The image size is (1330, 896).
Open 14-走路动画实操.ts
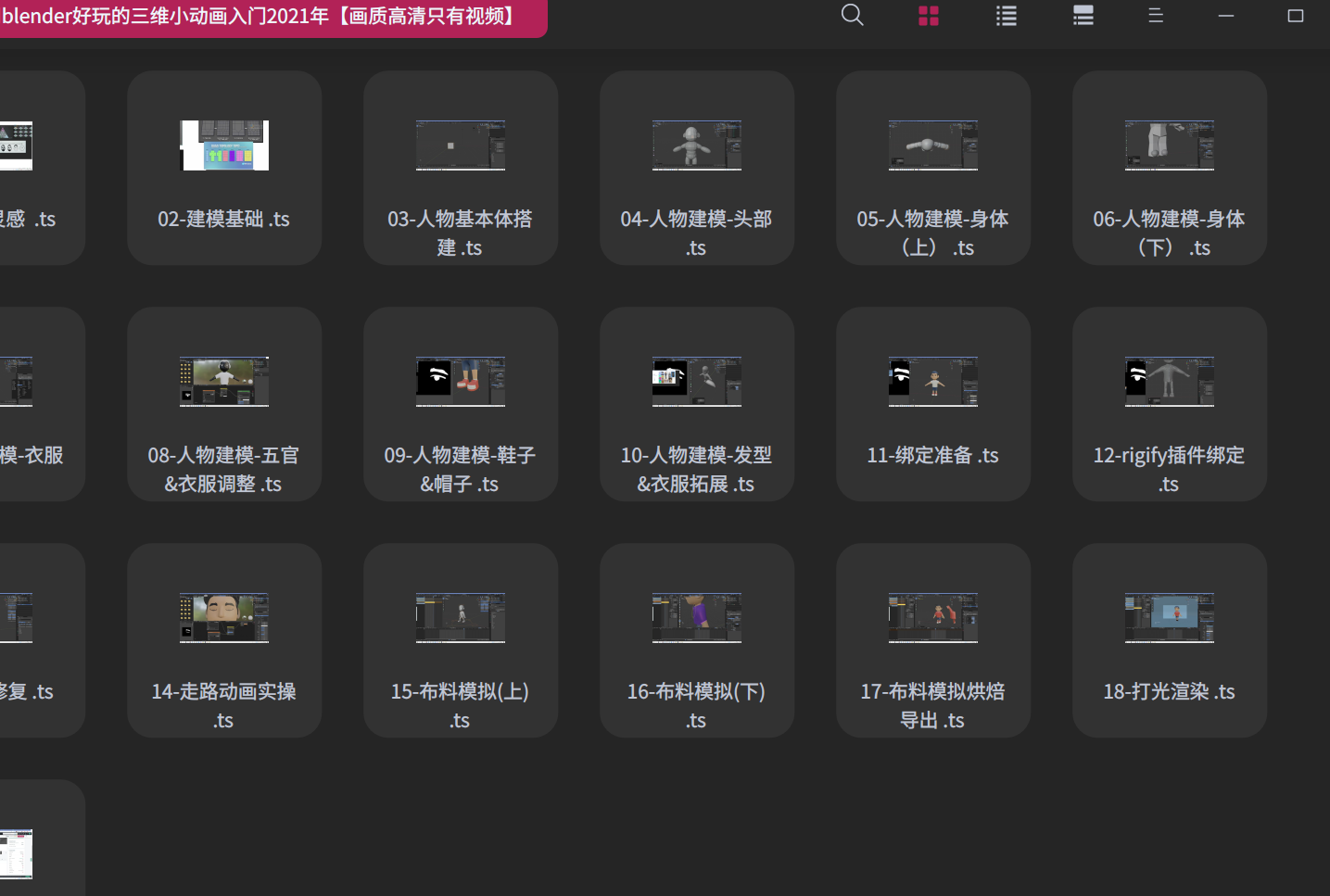(x=223, y=640)
